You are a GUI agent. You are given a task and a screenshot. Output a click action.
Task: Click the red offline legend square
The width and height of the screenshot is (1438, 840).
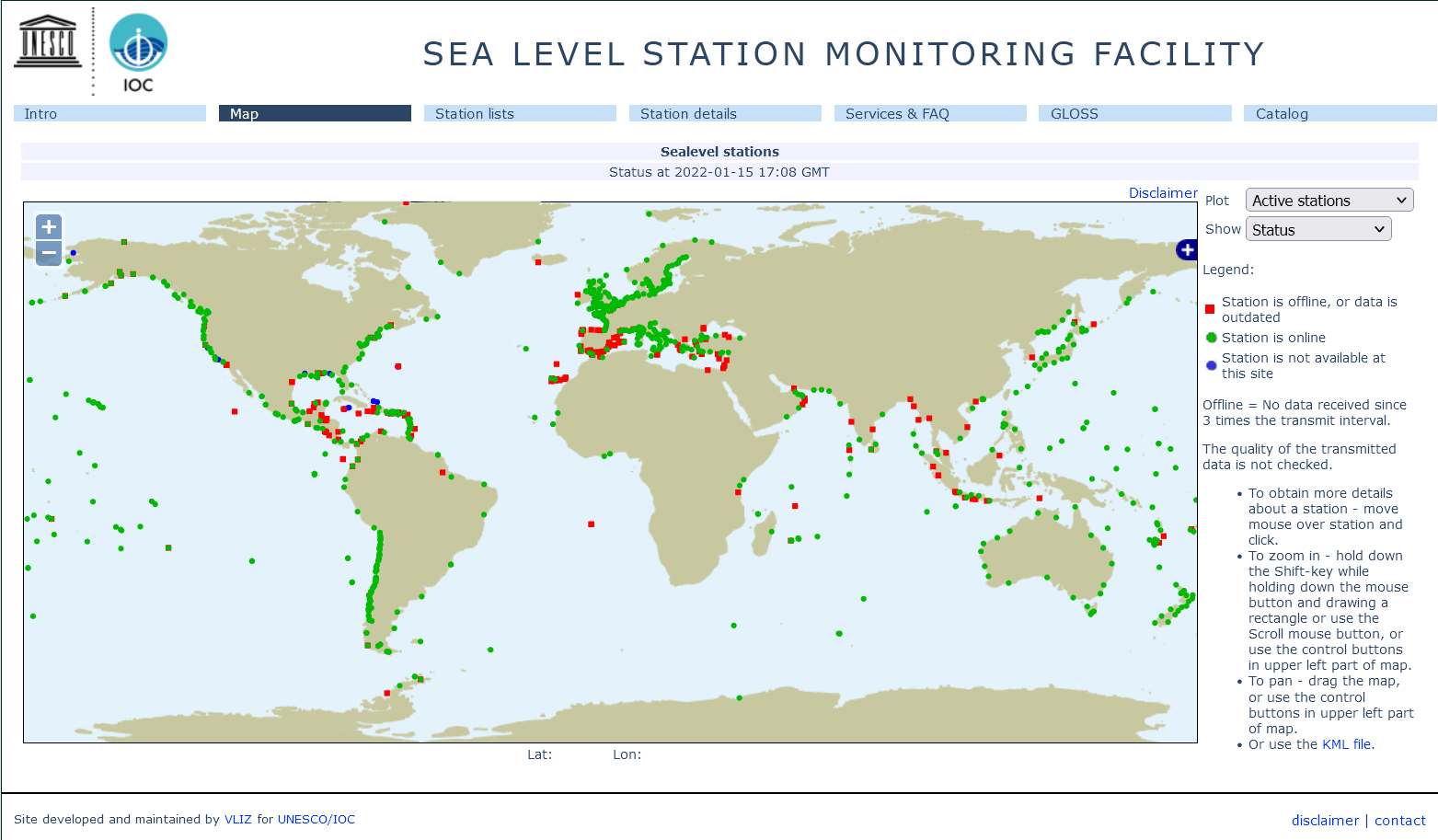[x=1210, y=309]
